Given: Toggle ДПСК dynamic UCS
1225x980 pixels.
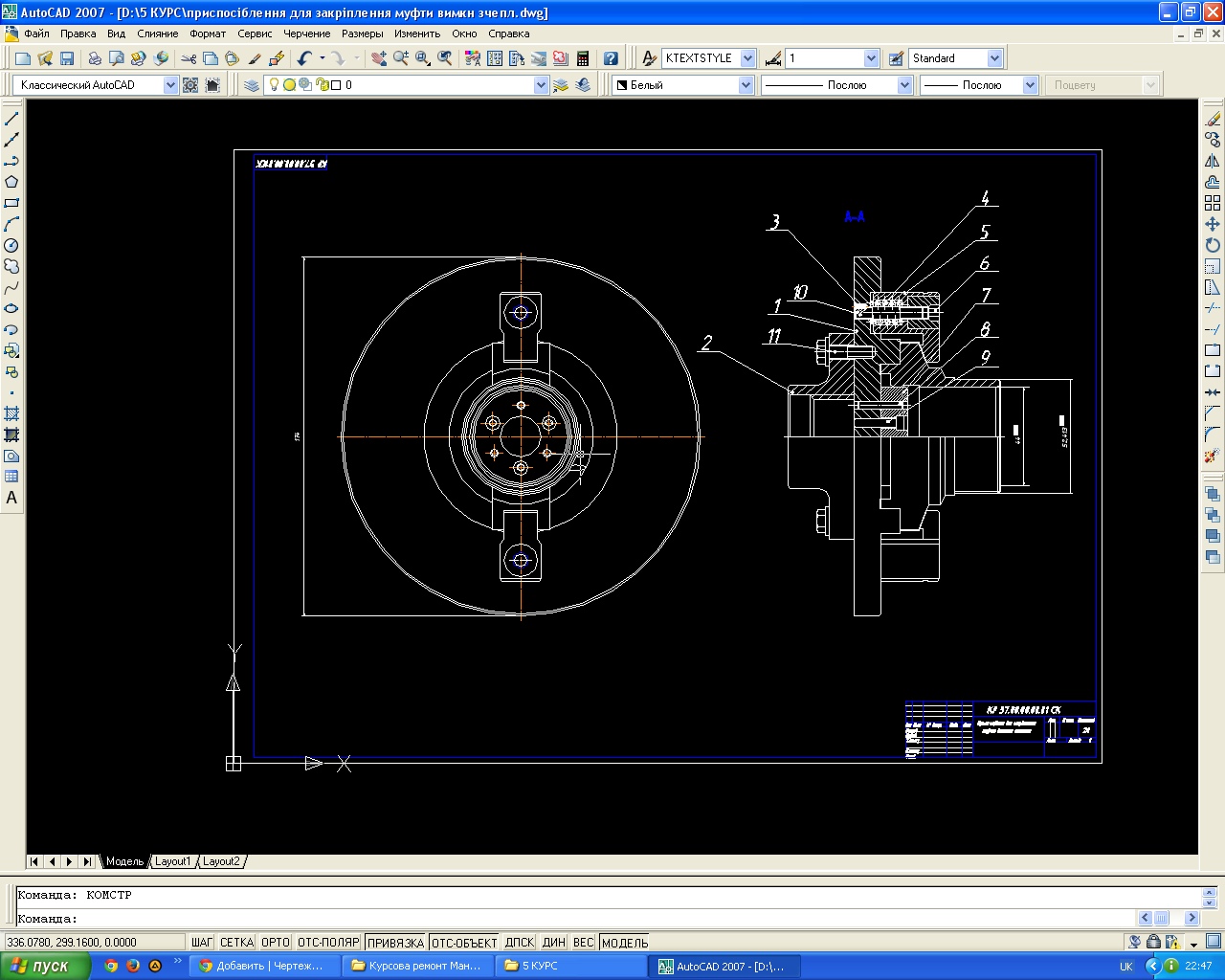Looking at the screenshot, I should [x=519, y=943].
